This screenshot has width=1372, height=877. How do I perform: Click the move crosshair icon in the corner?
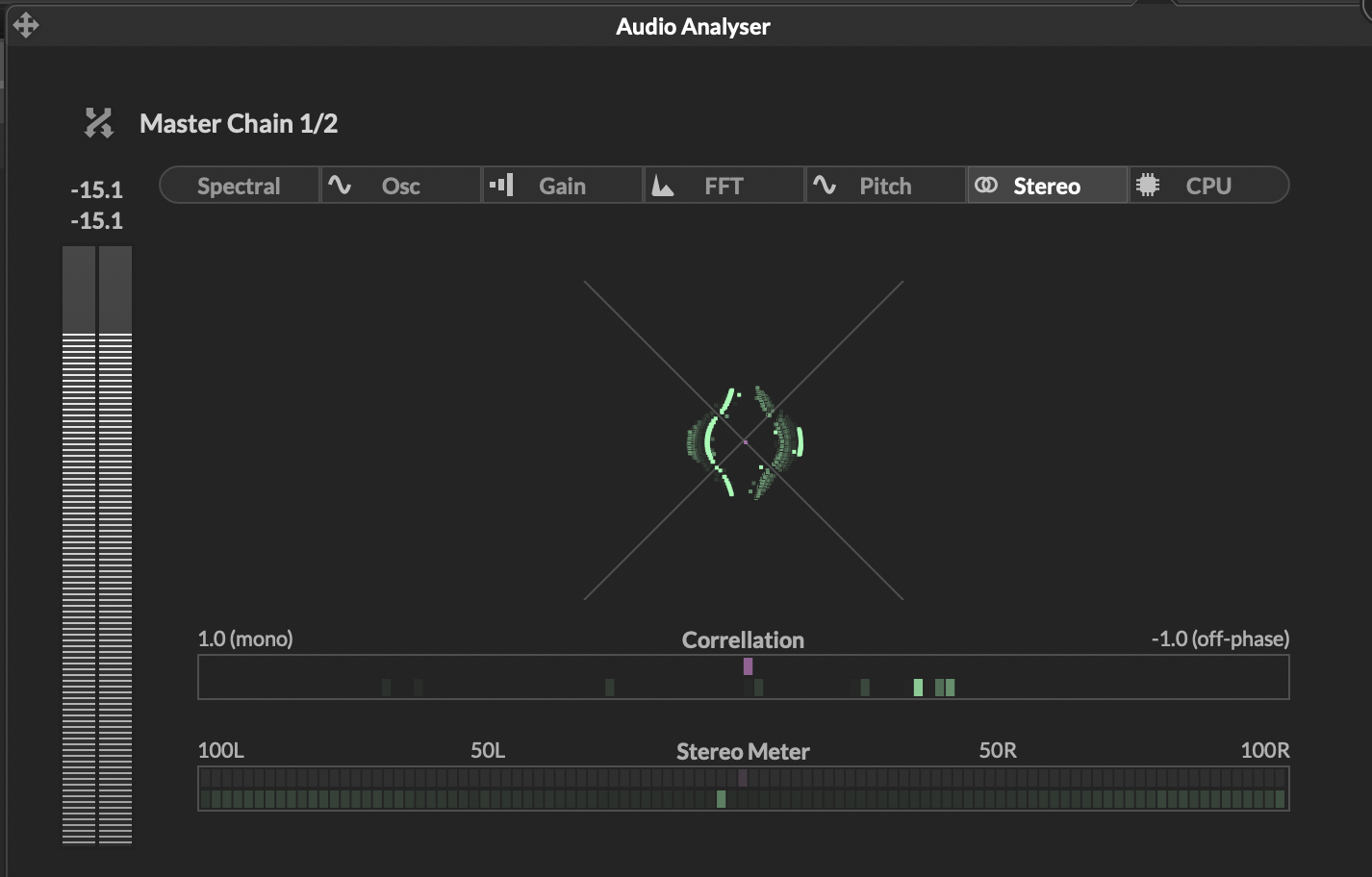[x=26, y=24]
